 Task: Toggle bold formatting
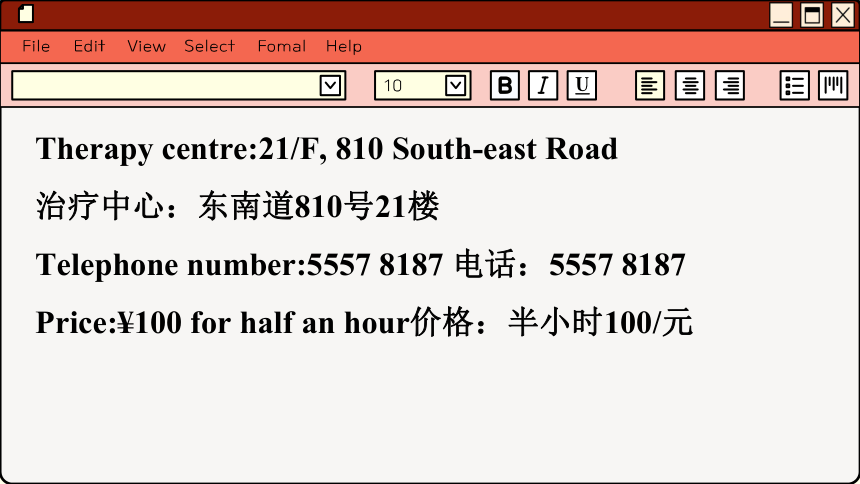[x=505, y=85]
